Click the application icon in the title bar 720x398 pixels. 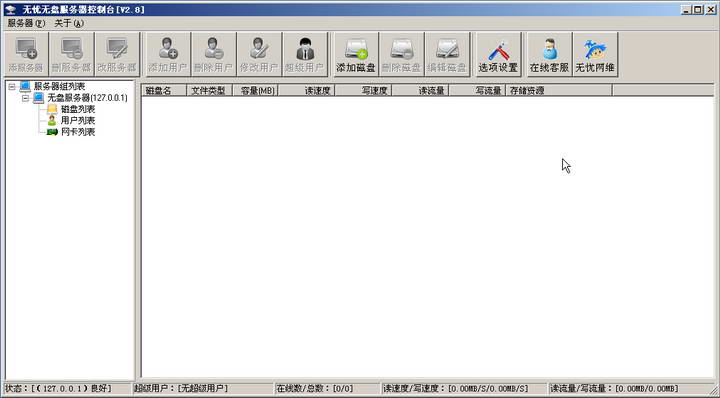(11, 10)
